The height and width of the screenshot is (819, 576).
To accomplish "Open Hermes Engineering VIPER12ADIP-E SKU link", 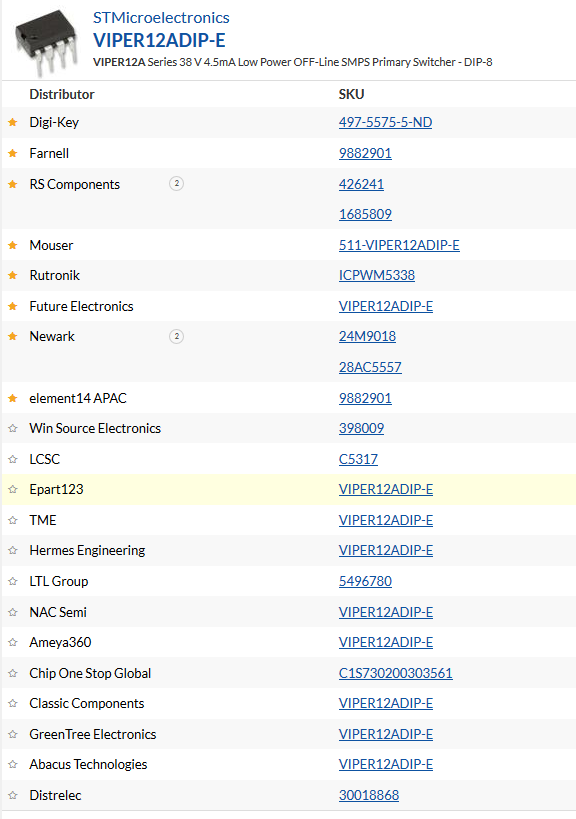I will click(386, 551).
